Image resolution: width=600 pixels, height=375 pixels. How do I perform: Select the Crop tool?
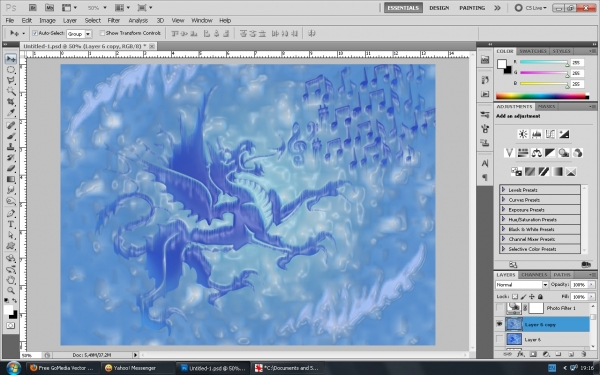point(11,102)
